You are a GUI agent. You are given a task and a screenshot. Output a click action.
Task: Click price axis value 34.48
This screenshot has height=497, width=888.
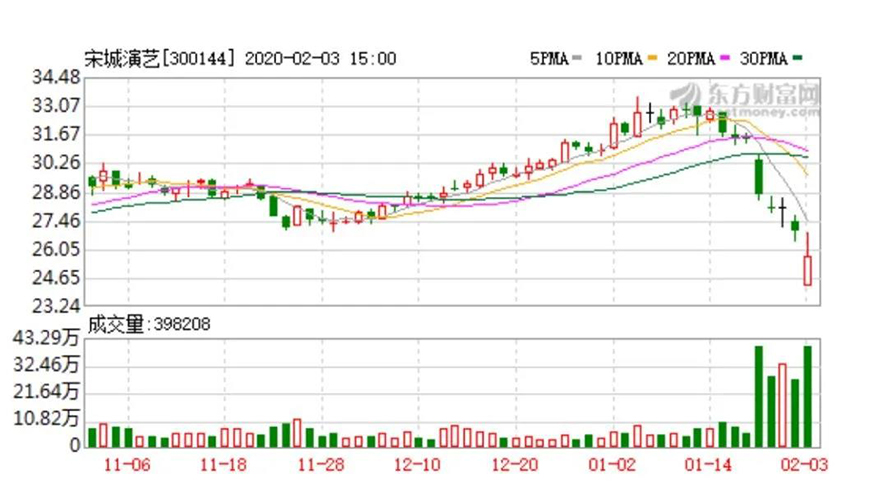[57, 77]
